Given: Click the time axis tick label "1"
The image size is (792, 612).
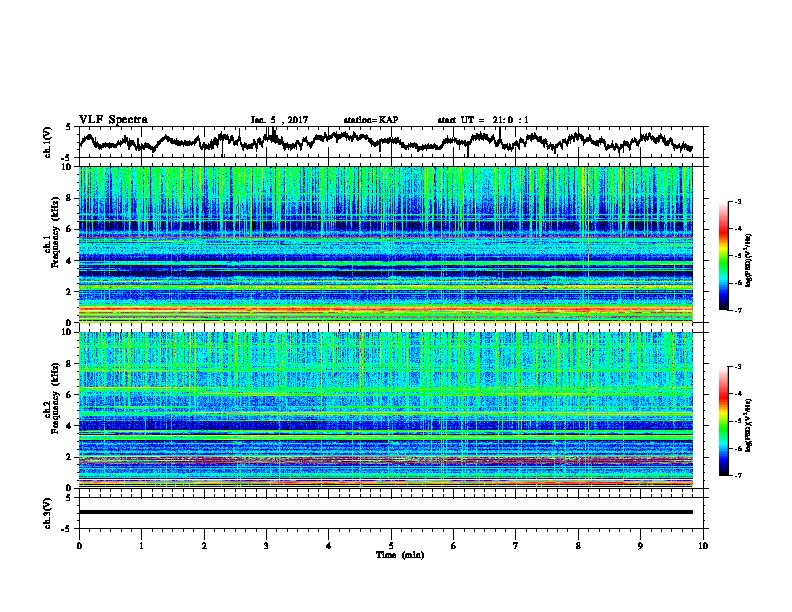Looking at the screenshot, I should click(141, 546).
